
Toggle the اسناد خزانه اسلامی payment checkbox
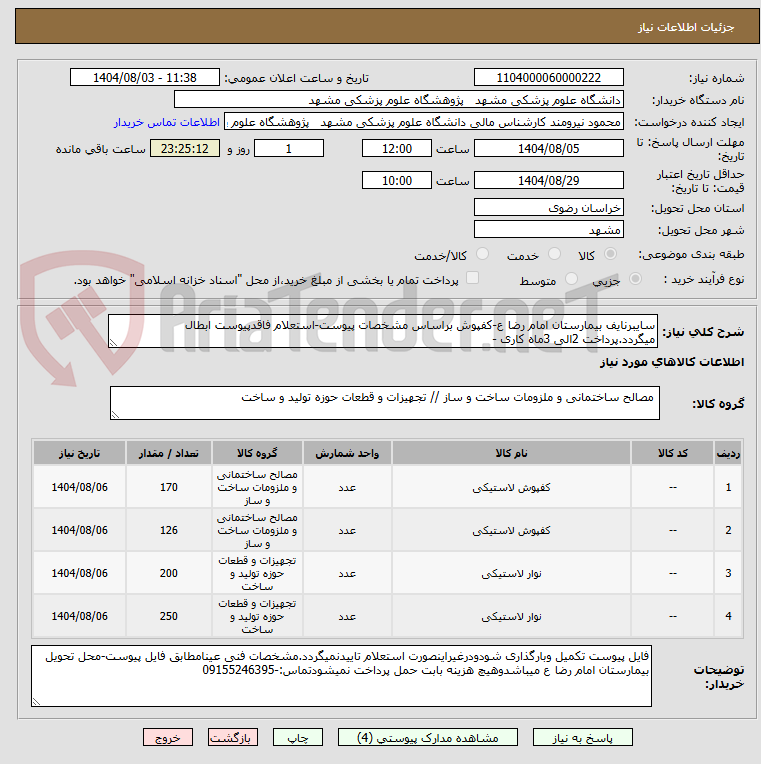[472, 278]
